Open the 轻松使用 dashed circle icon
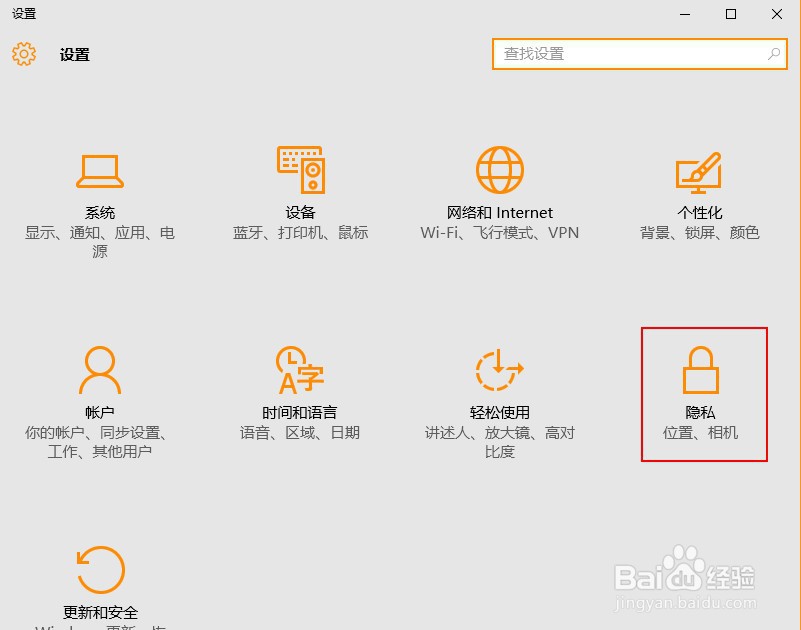This screenshot has height=630, width=801. click(500, 370)
